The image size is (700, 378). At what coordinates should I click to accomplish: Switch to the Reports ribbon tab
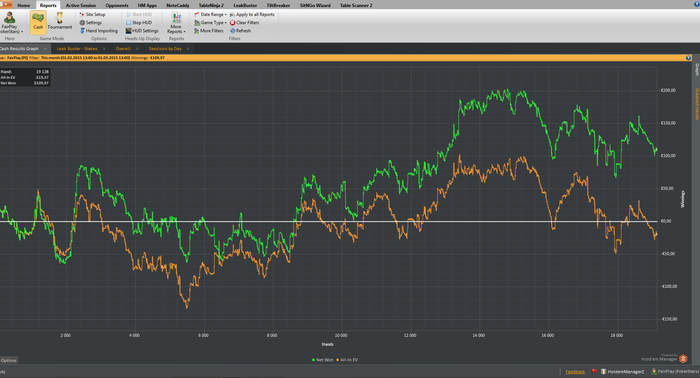48,5
